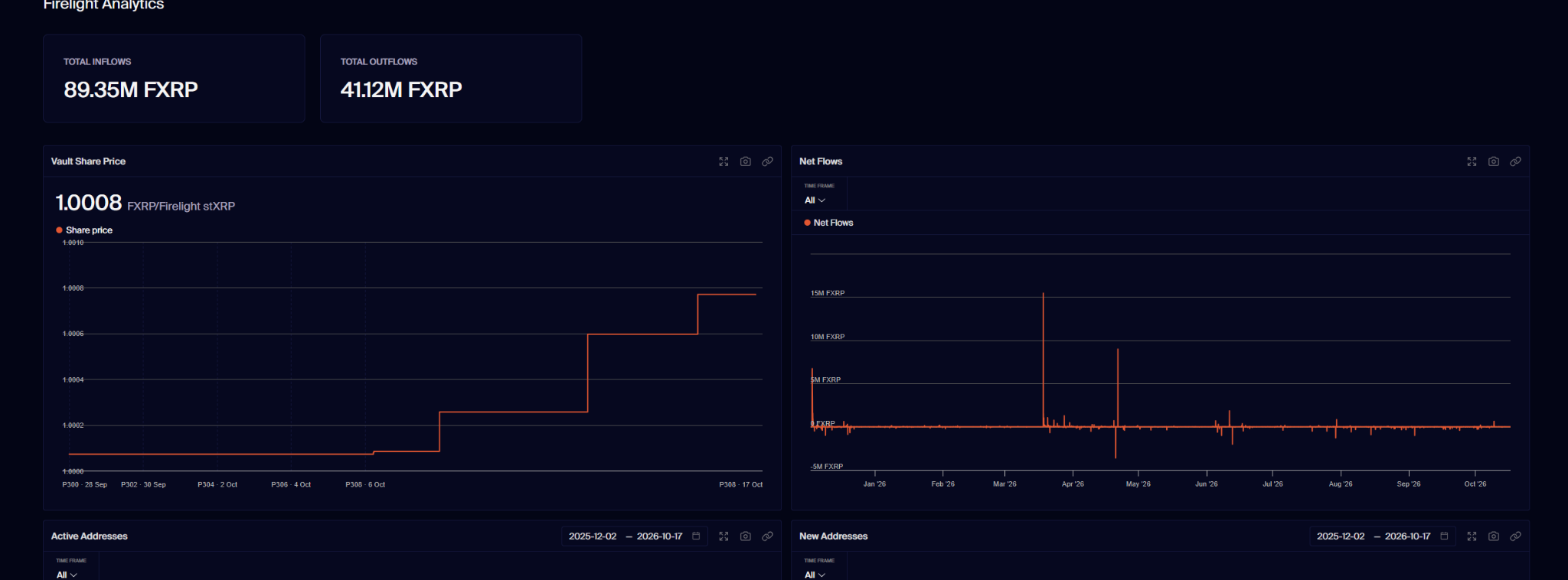The image size is (1568, 580).
Task: Click the 1.0008 share price value
Action: click(89, 203)
